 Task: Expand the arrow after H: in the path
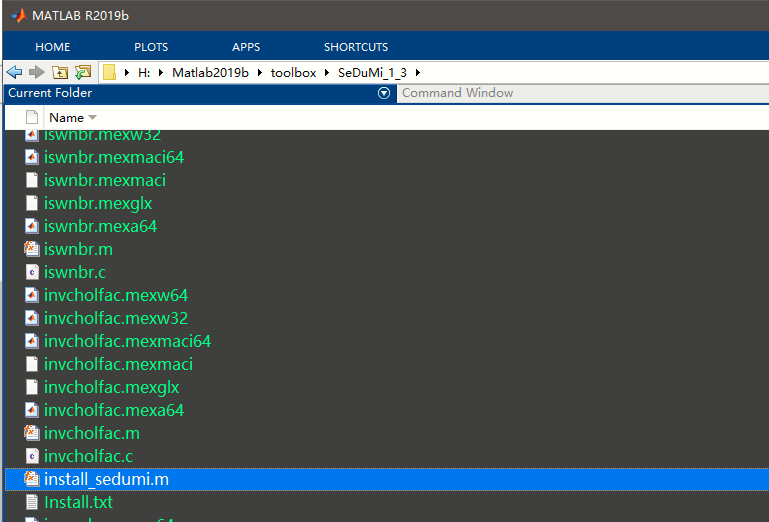161,73
